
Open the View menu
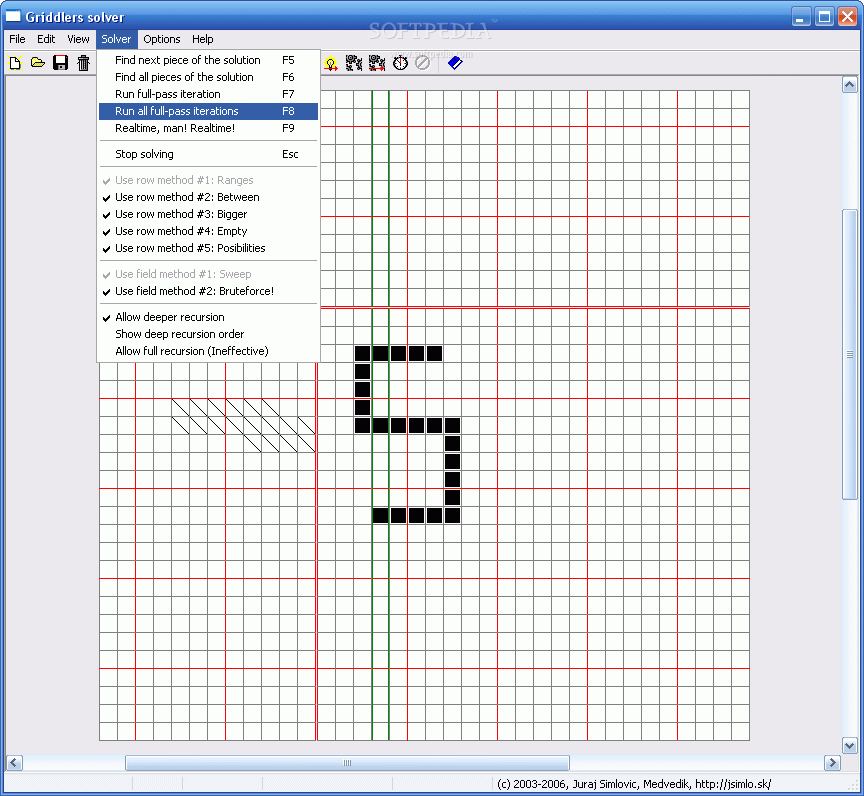click(78, 39)
